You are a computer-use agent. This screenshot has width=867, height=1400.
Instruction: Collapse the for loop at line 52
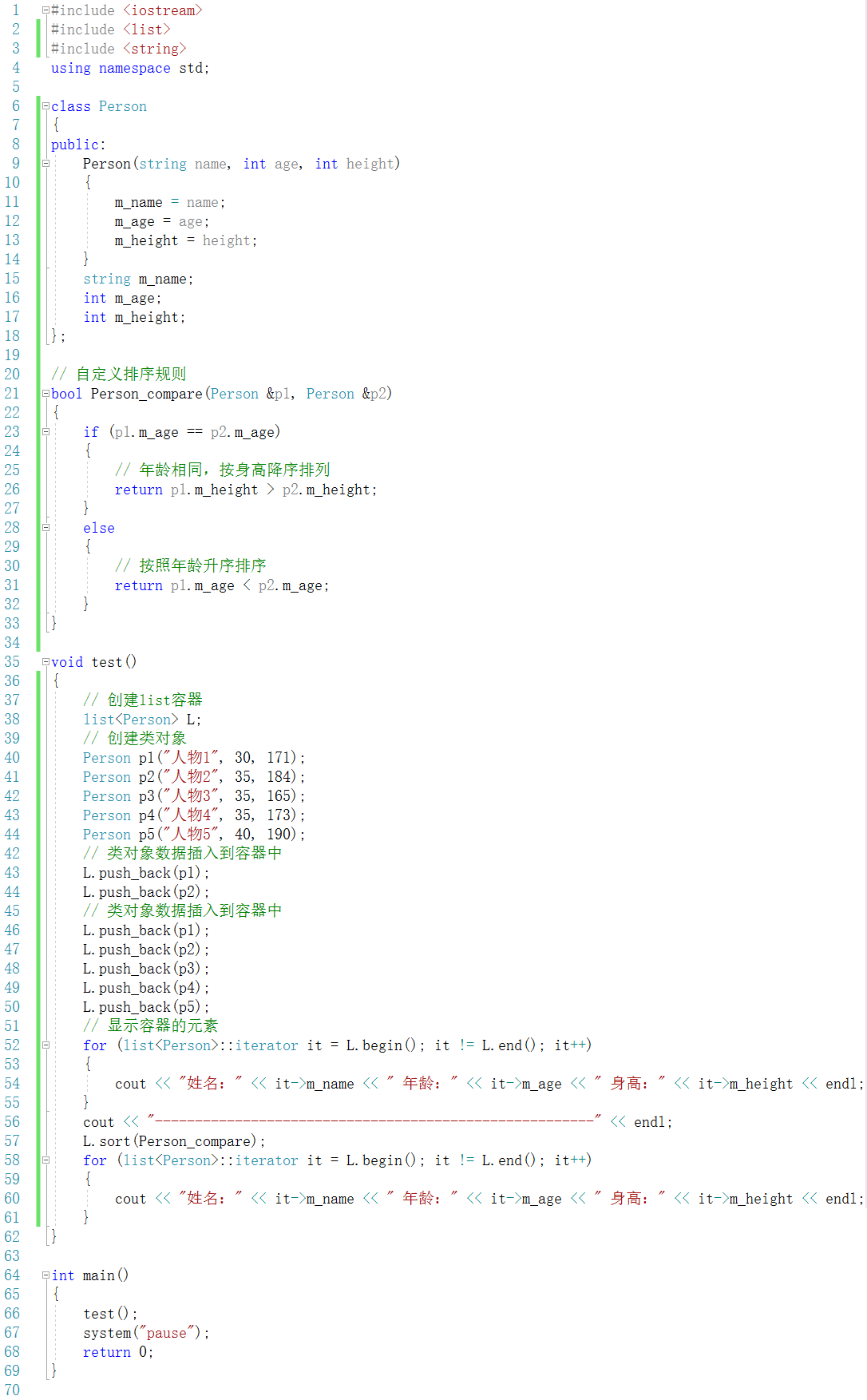click(x=46, y=1045)
